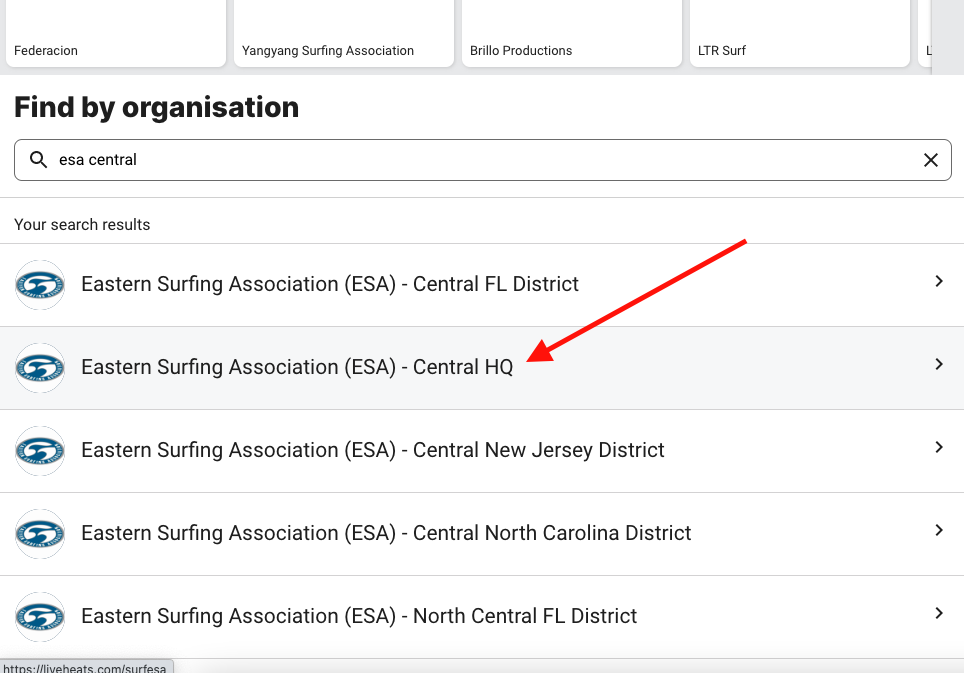Open Eastern Surfing Association Central HQ
This screenshot has width=964, height=673.
pos(482,368)
